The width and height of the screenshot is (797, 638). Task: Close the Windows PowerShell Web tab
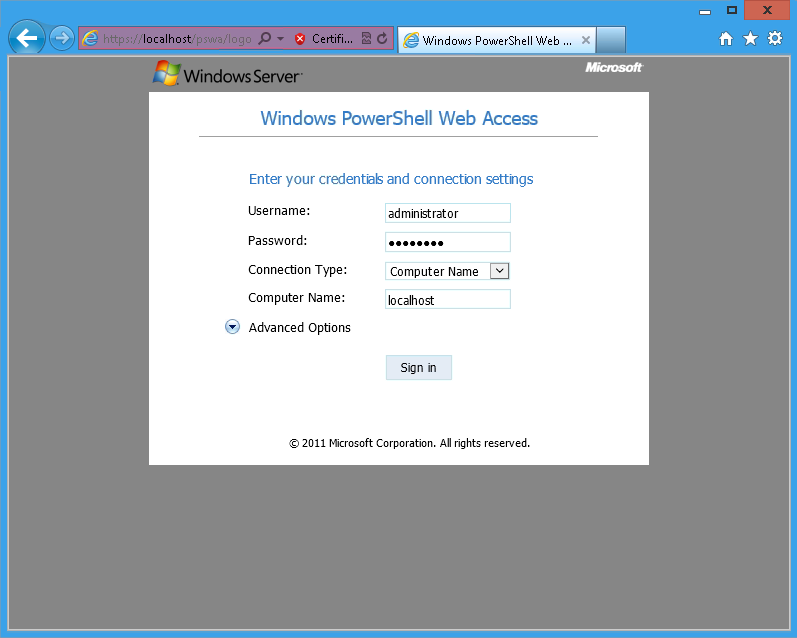(x=586, y=40)
